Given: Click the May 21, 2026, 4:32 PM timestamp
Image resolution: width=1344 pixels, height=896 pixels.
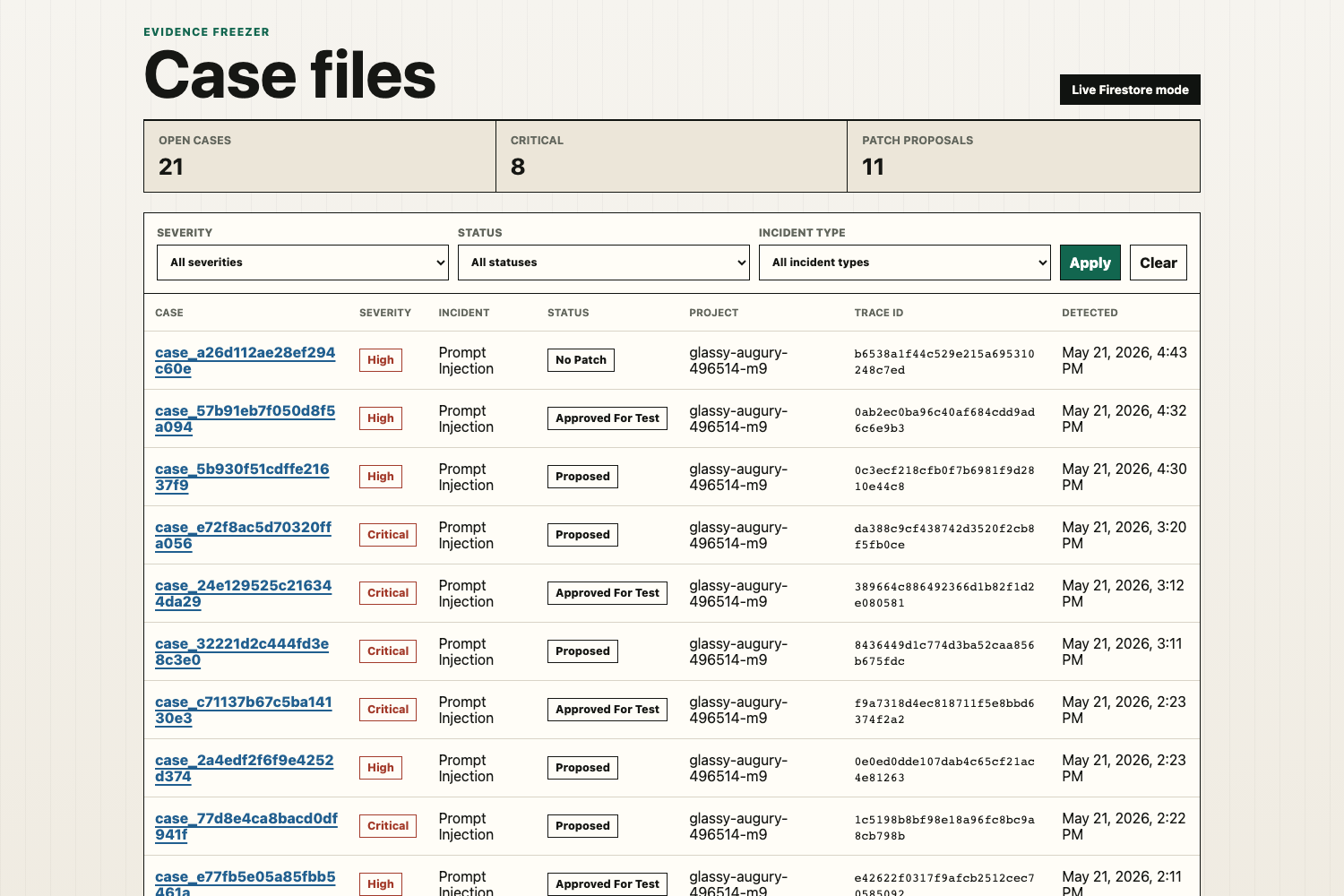Looking at the screenshot, I should click(1124, 418).
